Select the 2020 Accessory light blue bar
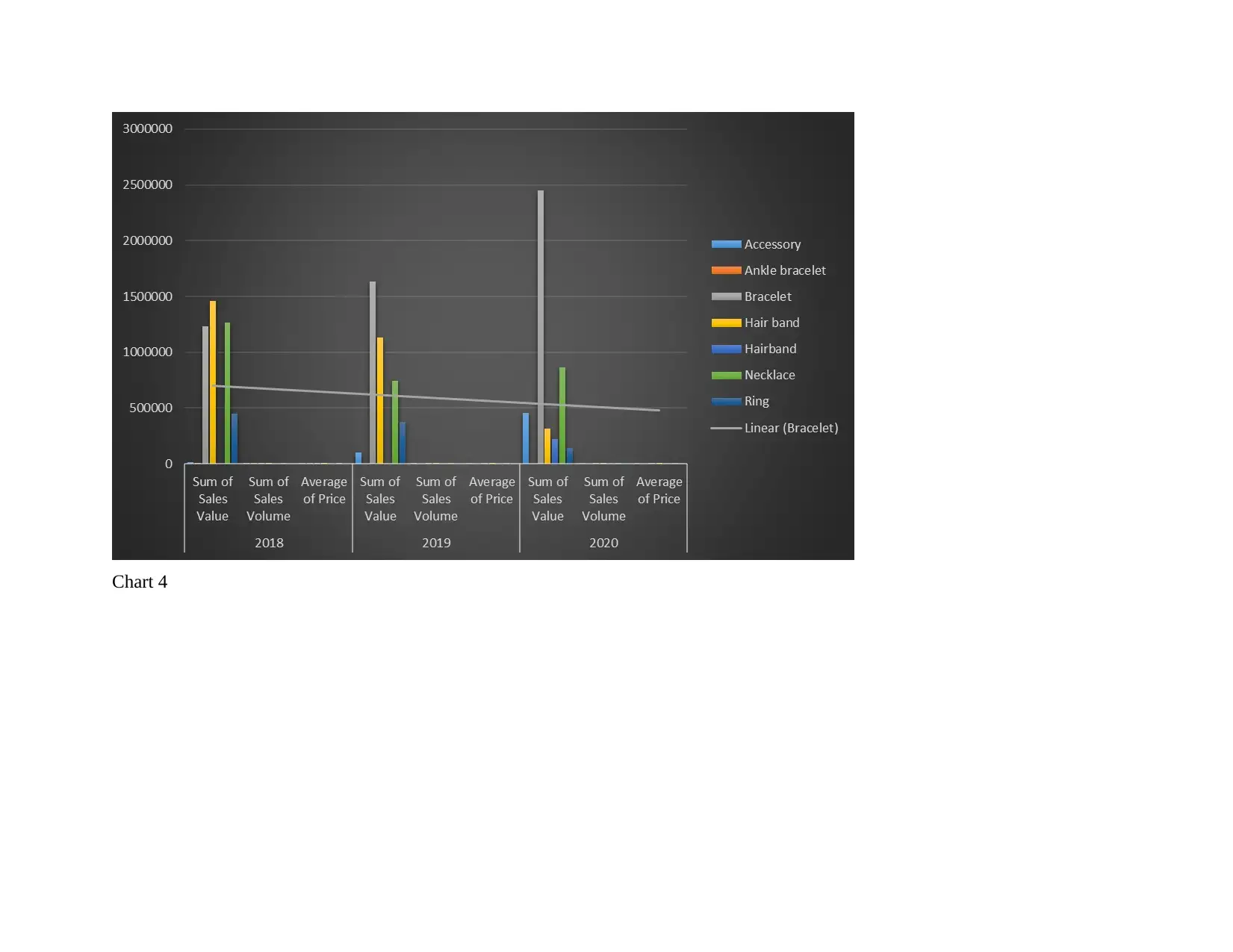Screen dimensions: 1233x952 526,438
